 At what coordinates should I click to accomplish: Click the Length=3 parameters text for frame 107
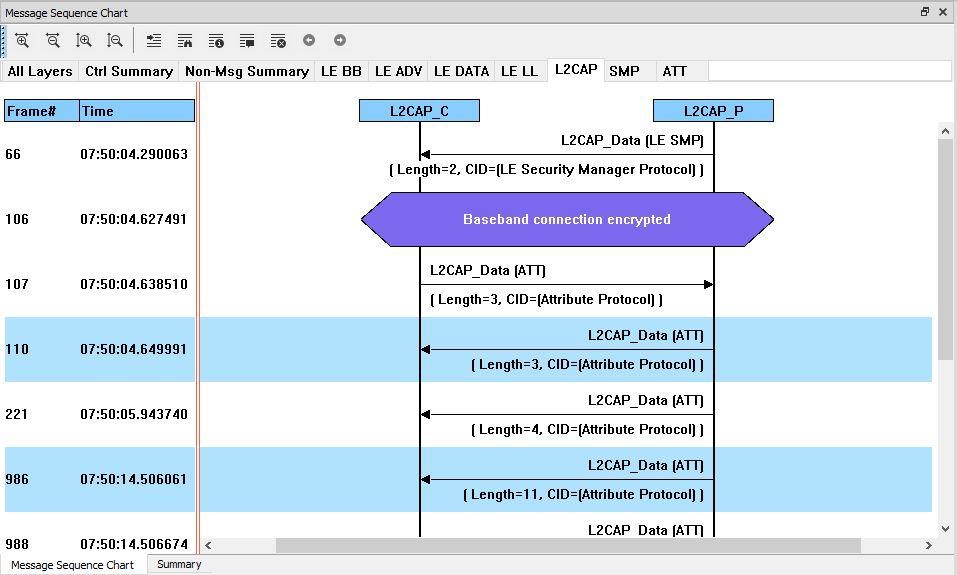pos(546,300)
